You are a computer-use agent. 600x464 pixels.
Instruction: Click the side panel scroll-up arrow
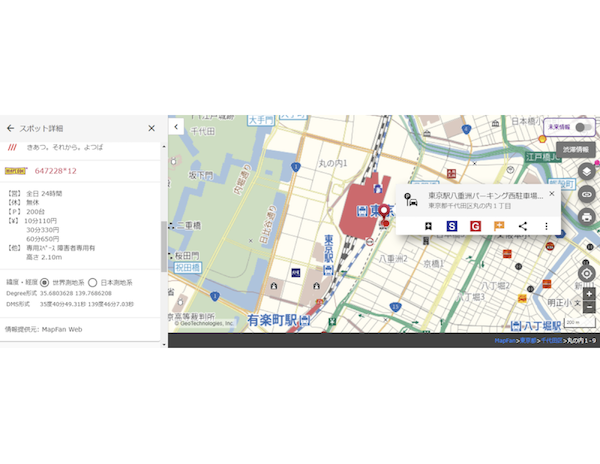tap(164, 147)
